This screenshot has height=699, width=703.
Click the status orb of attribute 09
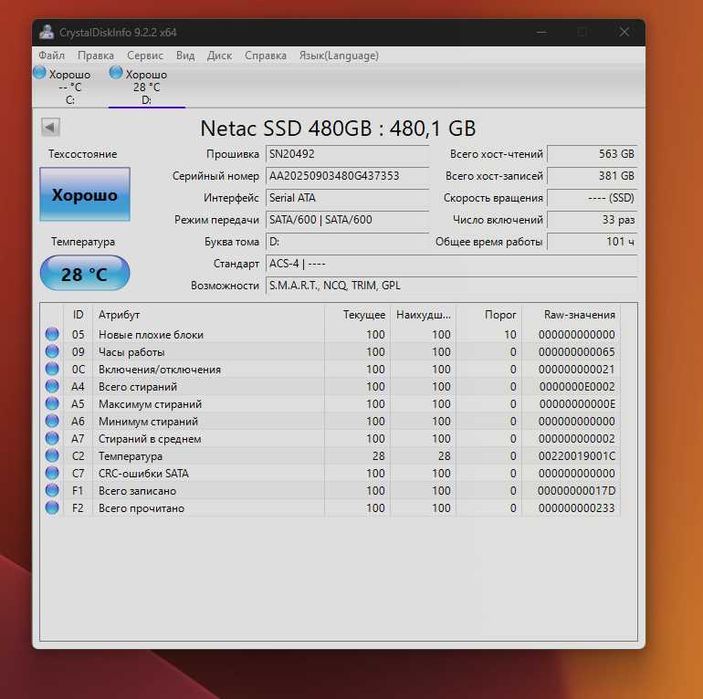pos(52,352)
